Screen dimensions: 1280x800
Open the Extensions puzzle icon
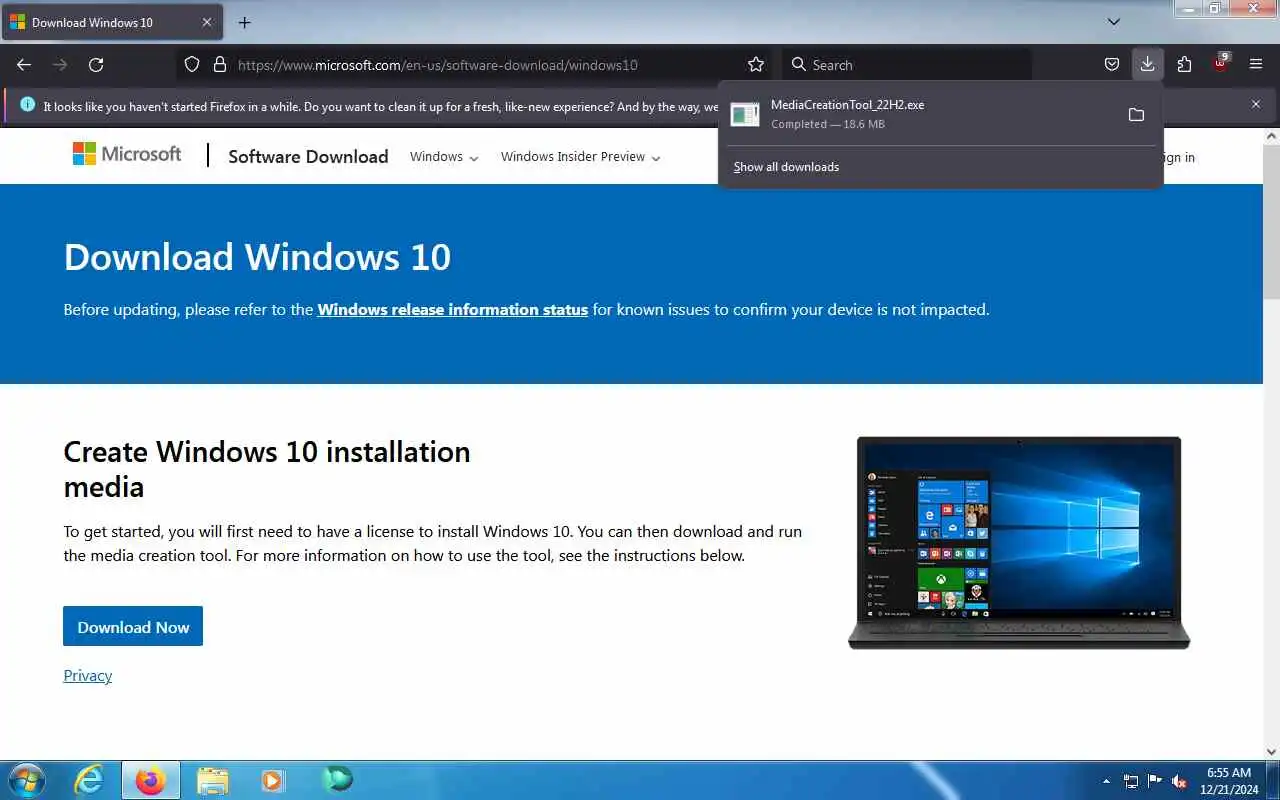pos(1184,65)
